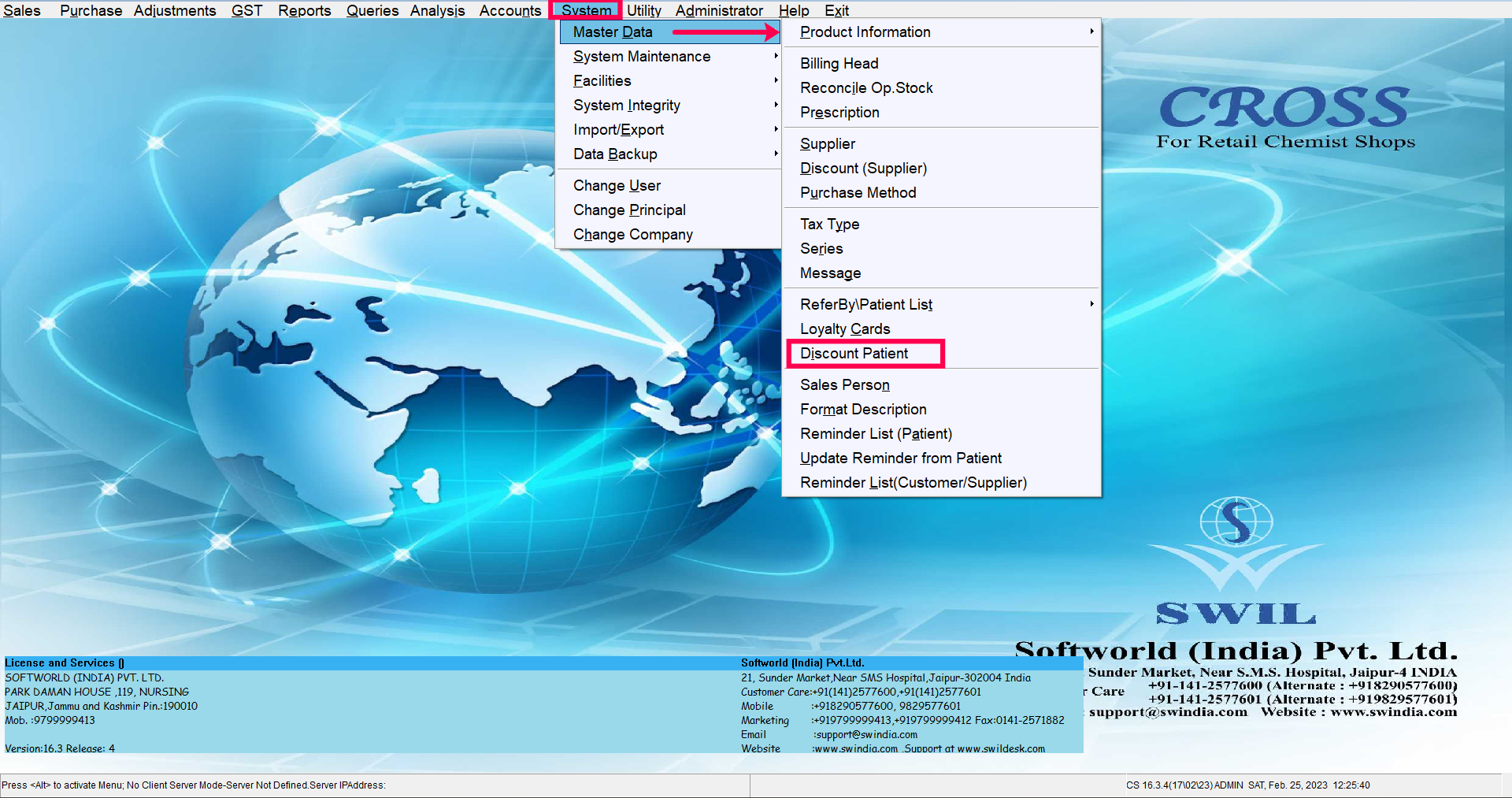Open Format Description entry
Viewport: 1512px width, 798px height.
coord(942,410)
